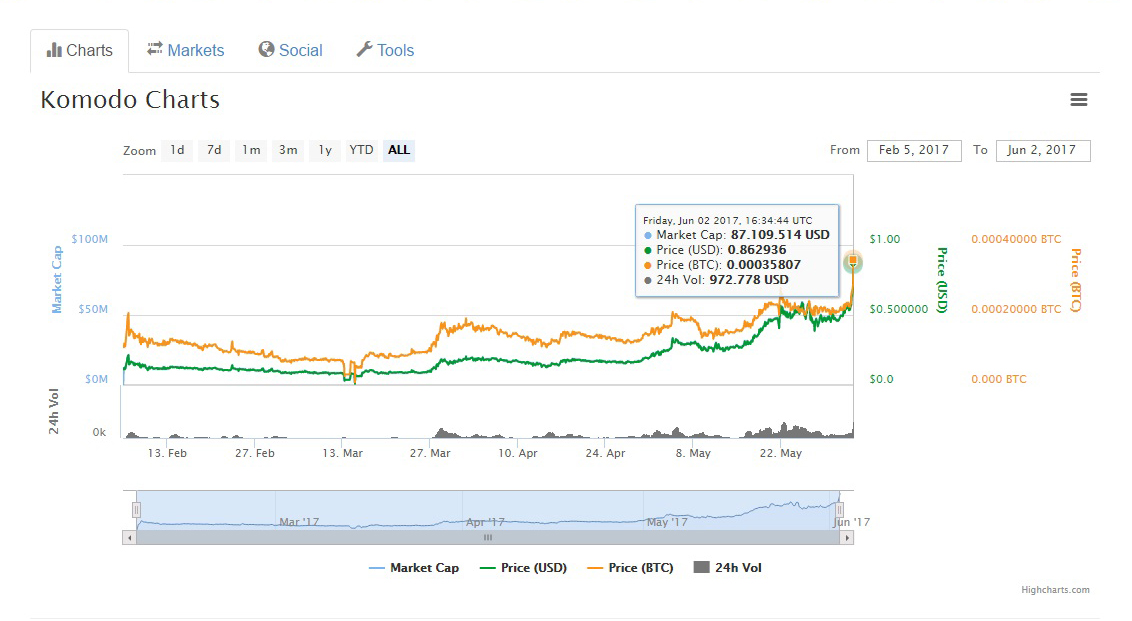Open the chart hamburger menu icon
1132x621 pixels.
pyautogui.click(x=1079, y=100)
